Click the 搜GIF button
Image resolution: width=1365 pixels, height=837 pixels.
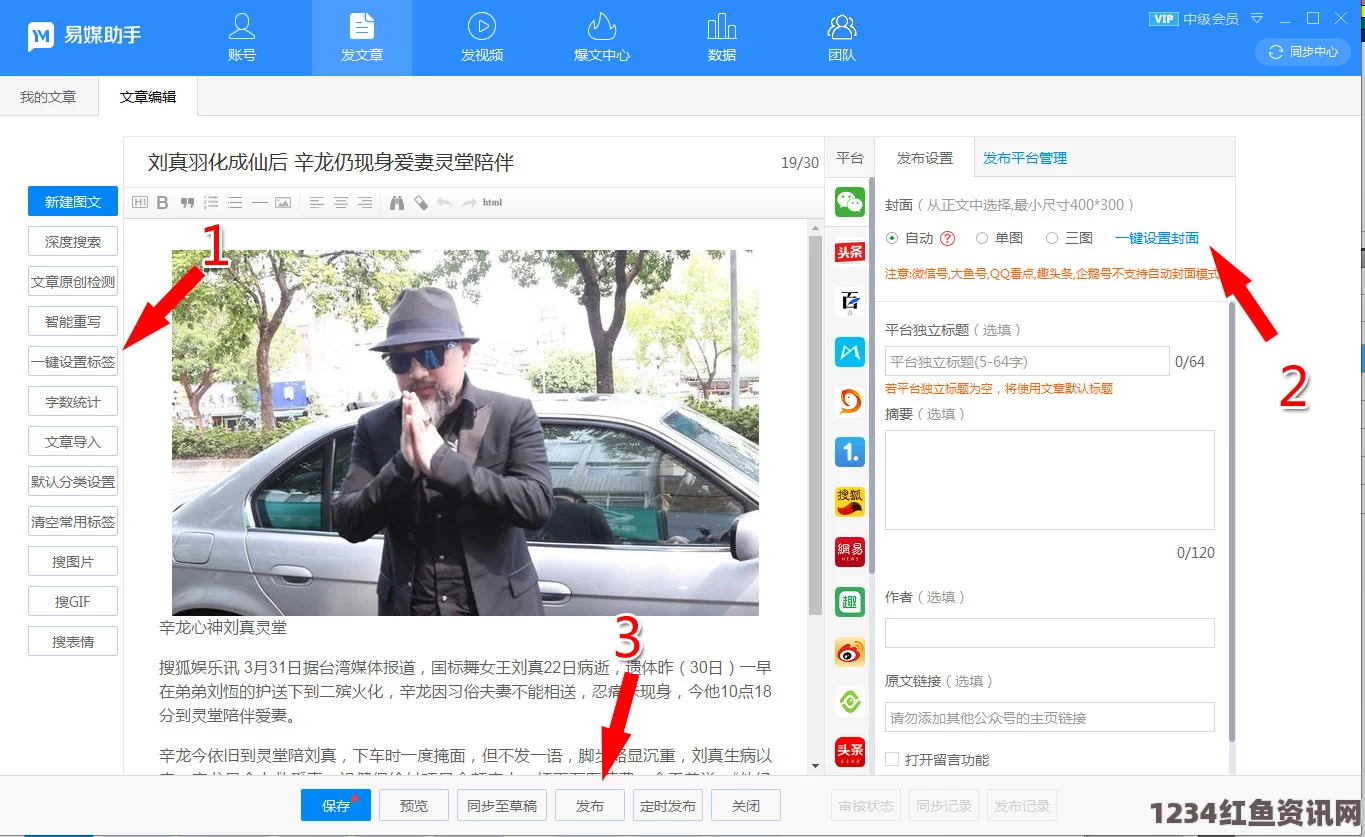coord(73,601)
